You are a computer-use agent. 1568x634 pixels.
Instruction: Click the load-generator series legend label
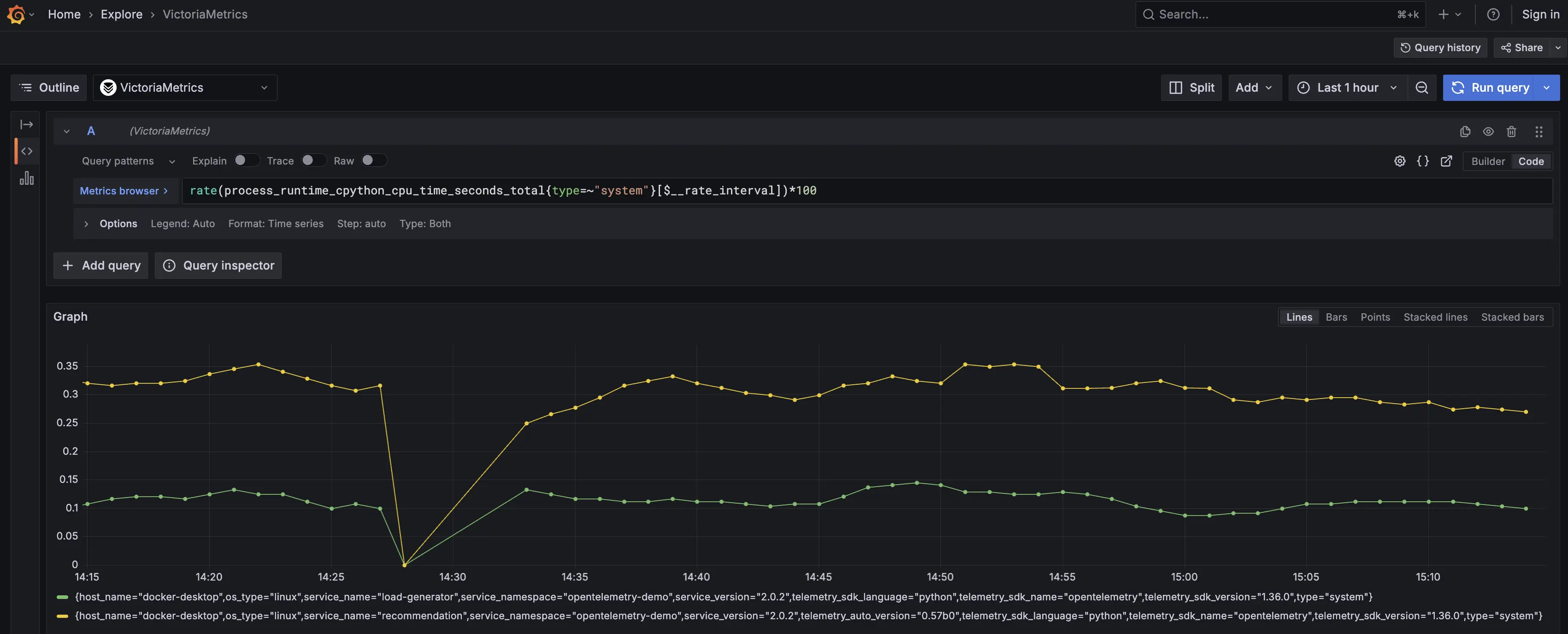tap(723, 597)
